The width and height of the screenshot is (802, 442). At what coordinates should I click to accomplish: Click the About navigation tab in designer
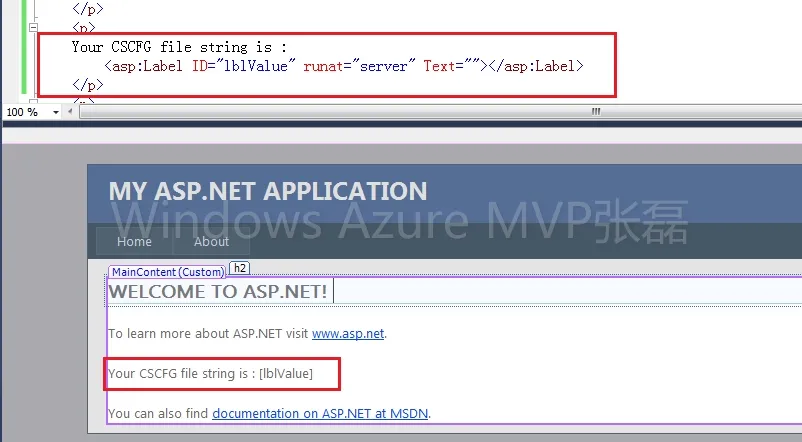(x=211, y=241)
